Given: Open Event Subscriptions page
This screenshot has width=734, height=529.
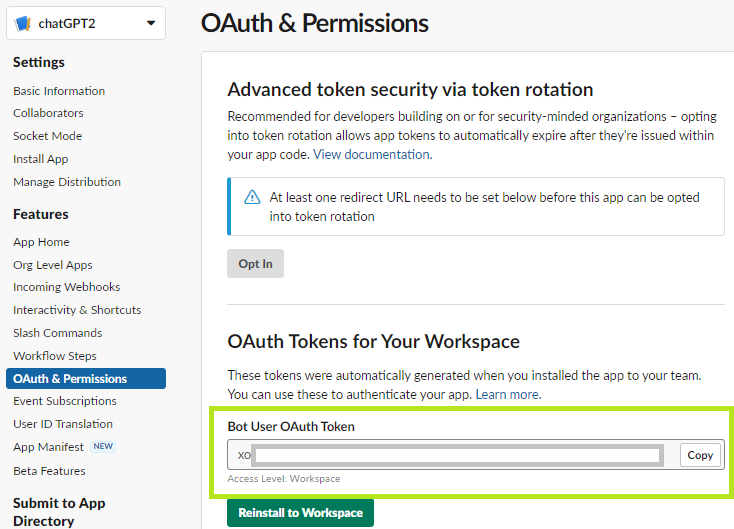Looking at the screenshot, I should tap(65, 401).
